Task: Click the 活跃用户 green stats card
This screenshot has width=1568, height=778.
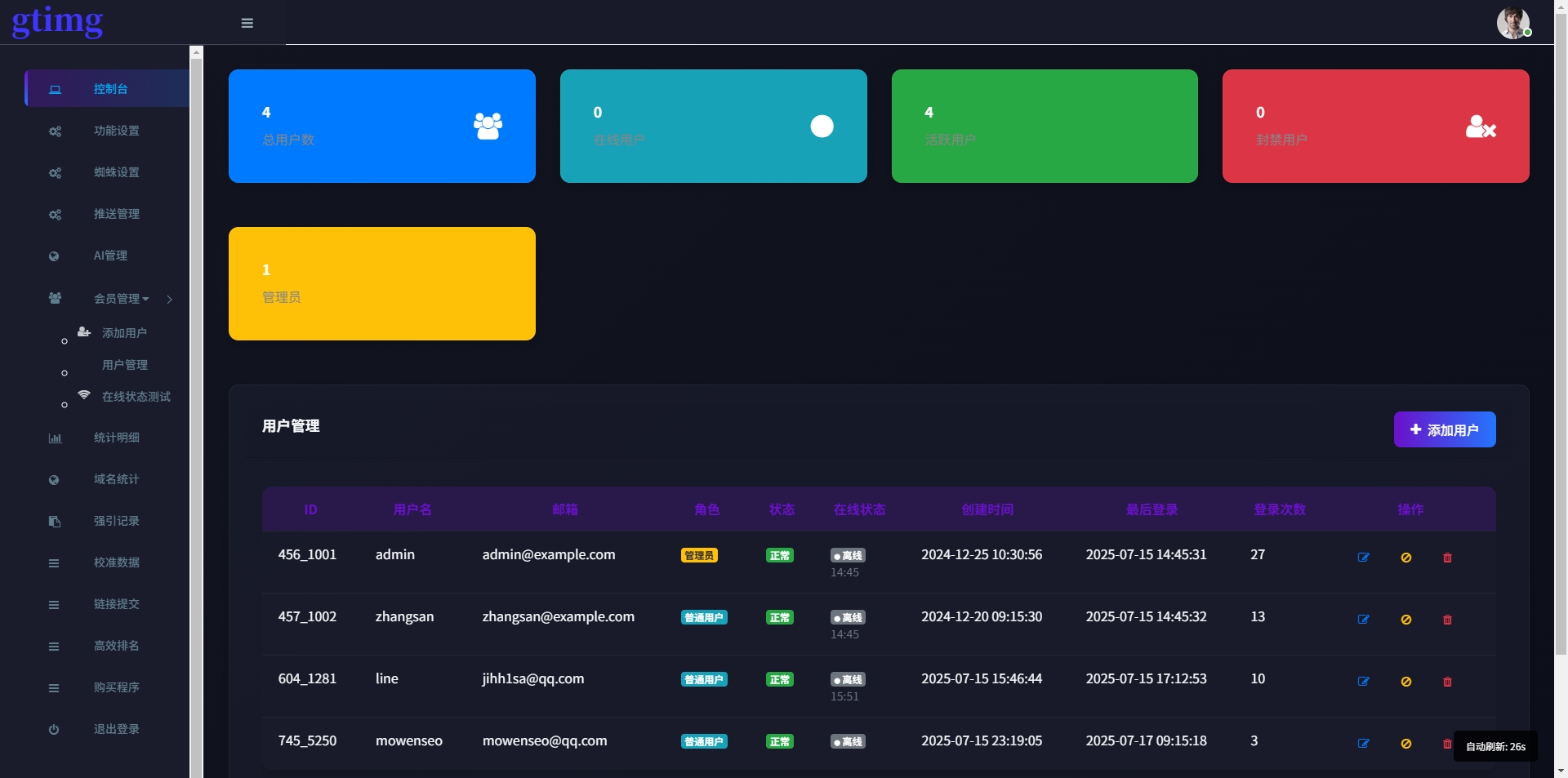Action: 1045,126
